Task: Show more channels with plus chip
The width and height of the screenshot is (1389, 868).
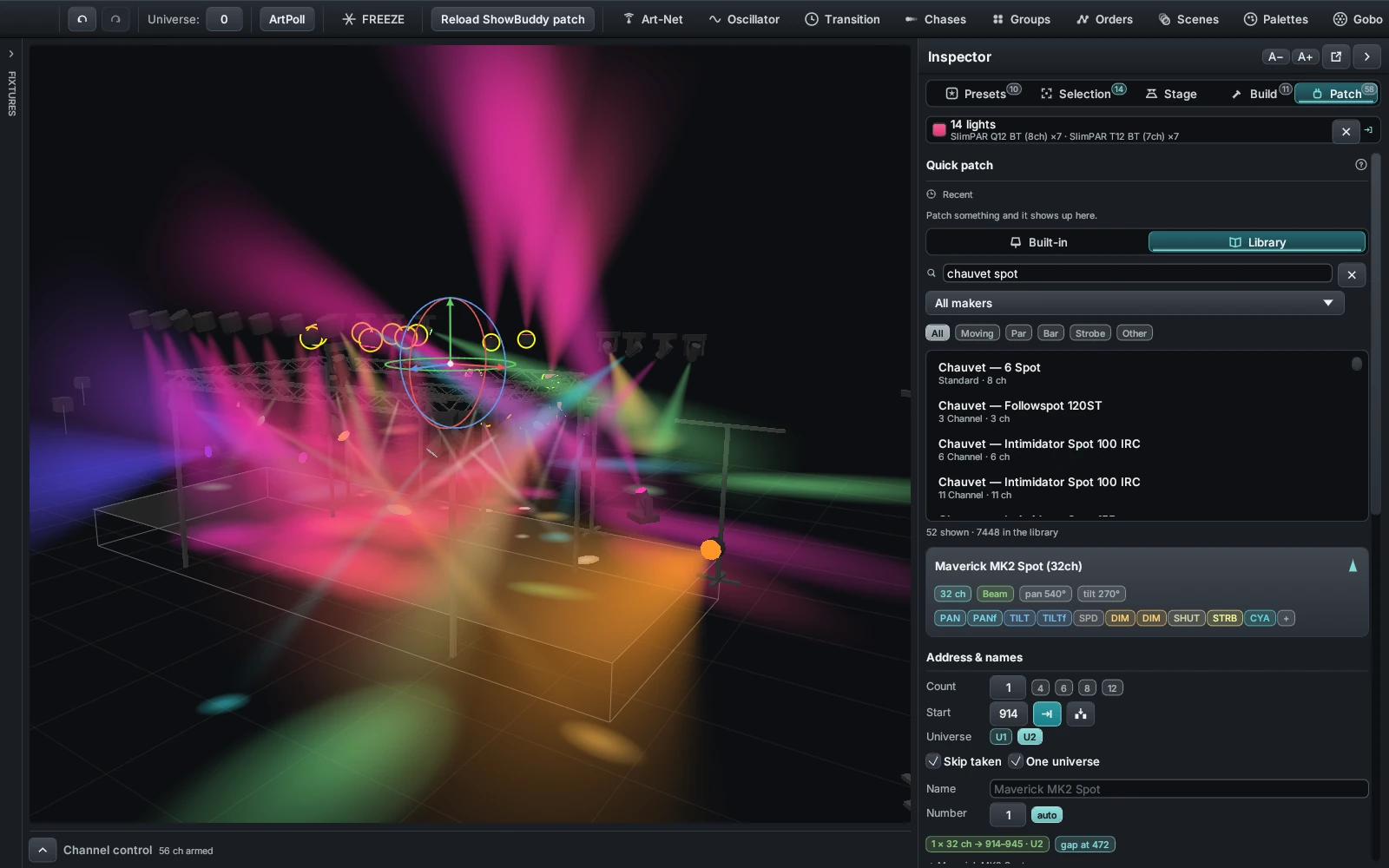Action: pos(1287,618)
